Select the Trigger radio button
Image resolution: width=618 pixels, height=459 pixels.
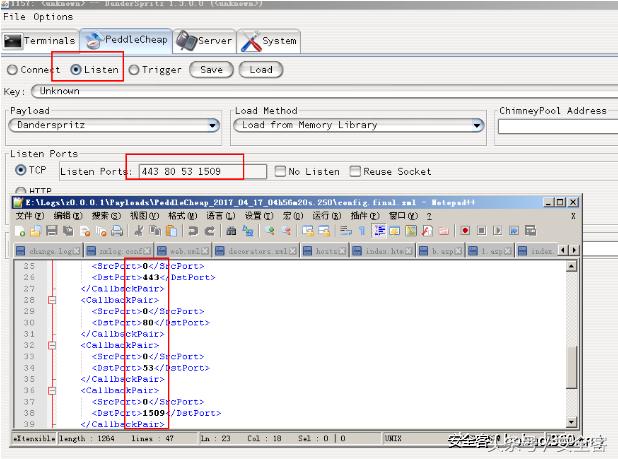[x=134, y=70]
